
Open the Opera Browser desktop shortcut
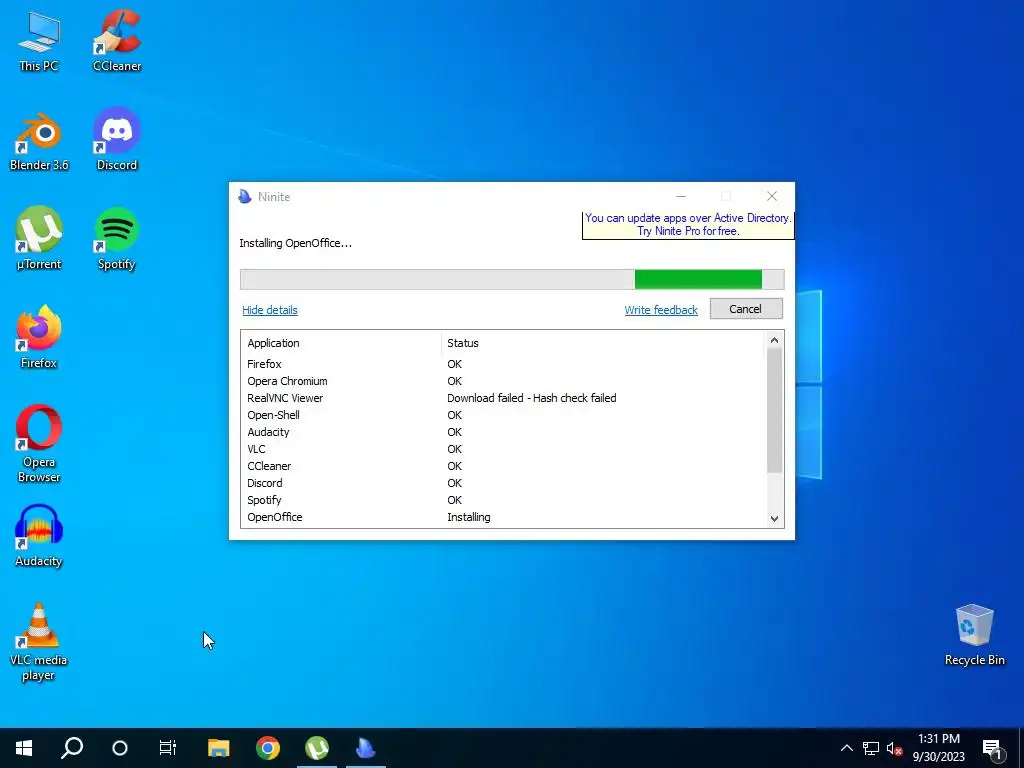39,444
